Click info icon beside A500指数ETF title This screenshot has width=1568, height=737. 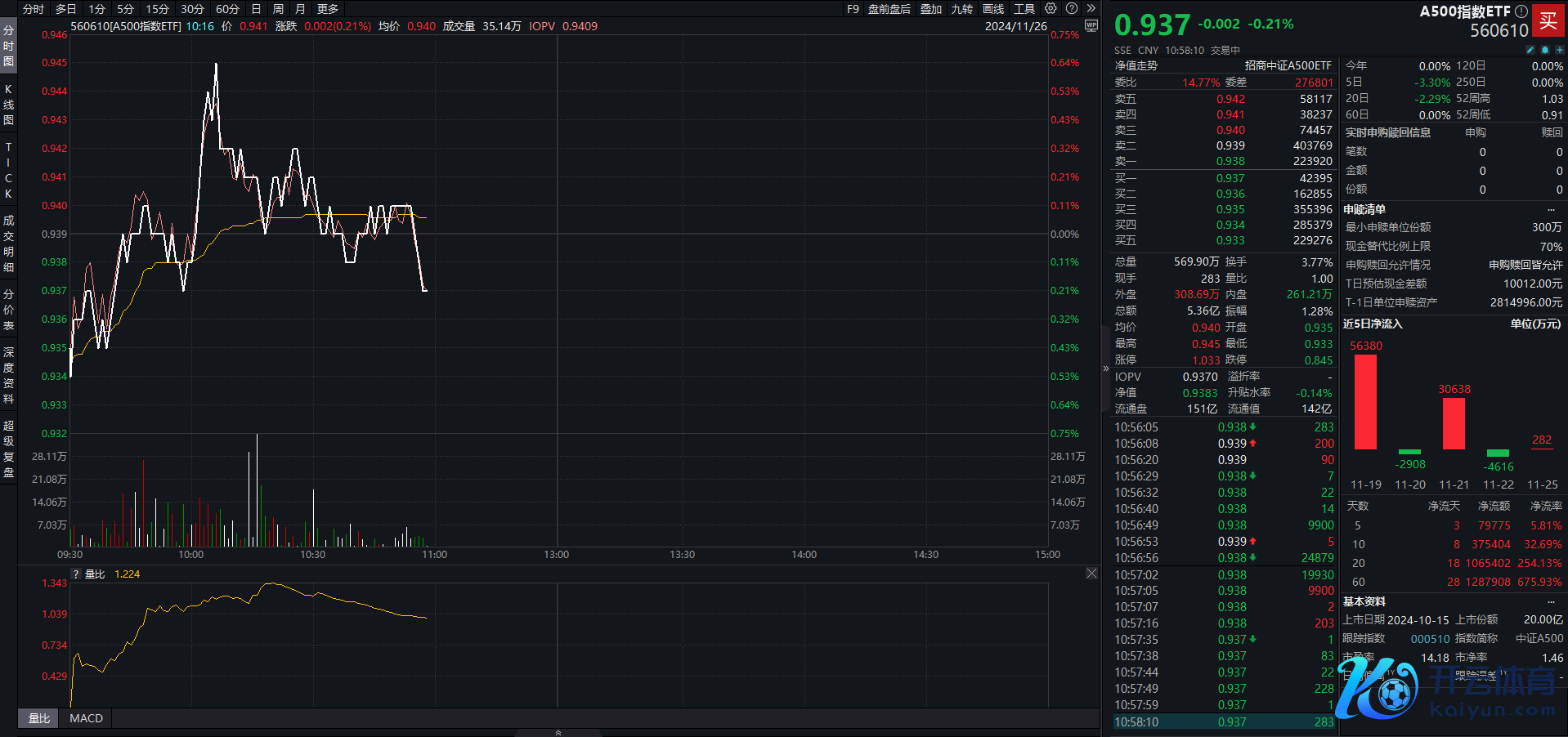(x=1521, y=11)
